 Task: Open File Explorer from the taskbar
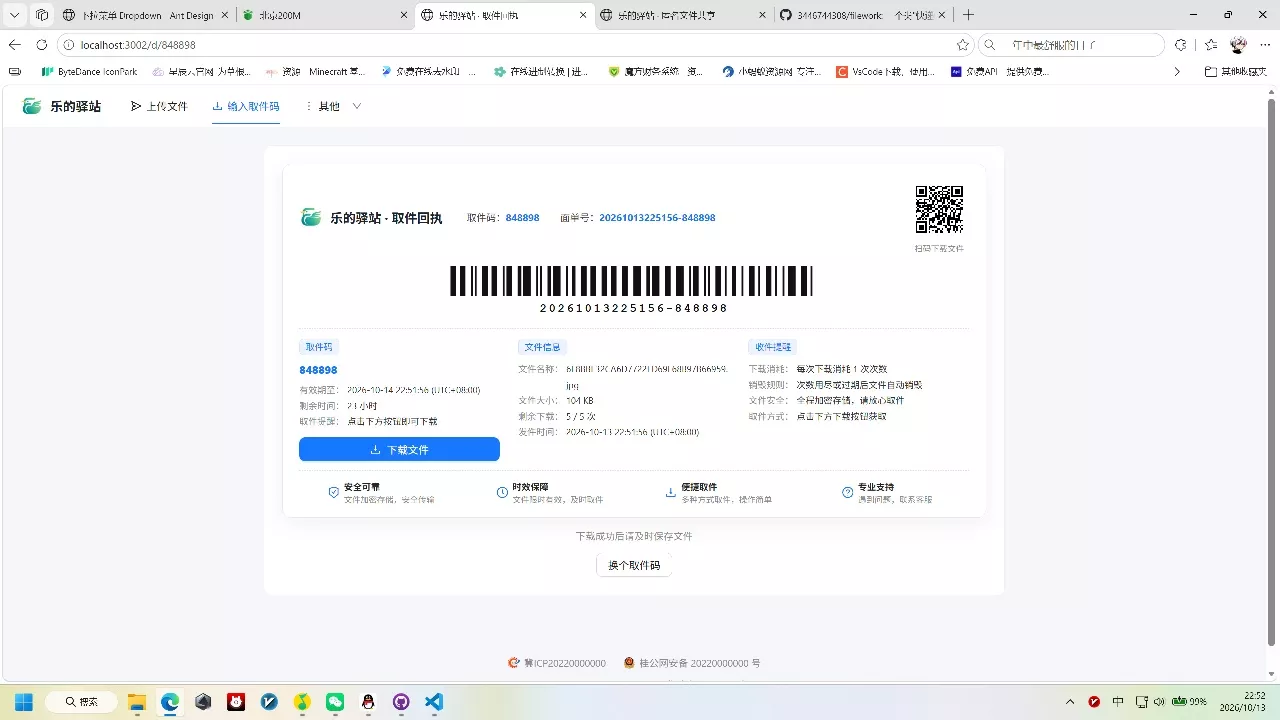coord(137,702)
